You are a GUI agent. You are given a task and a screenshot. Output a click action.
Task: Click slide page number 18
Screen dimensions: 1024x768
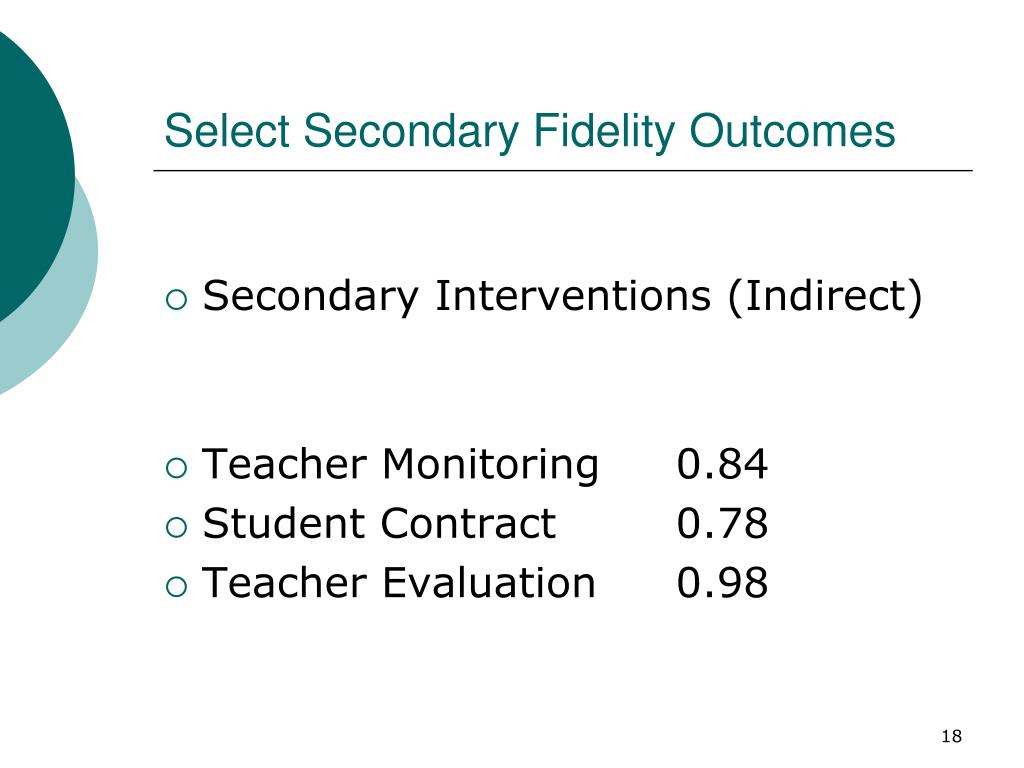952,737
